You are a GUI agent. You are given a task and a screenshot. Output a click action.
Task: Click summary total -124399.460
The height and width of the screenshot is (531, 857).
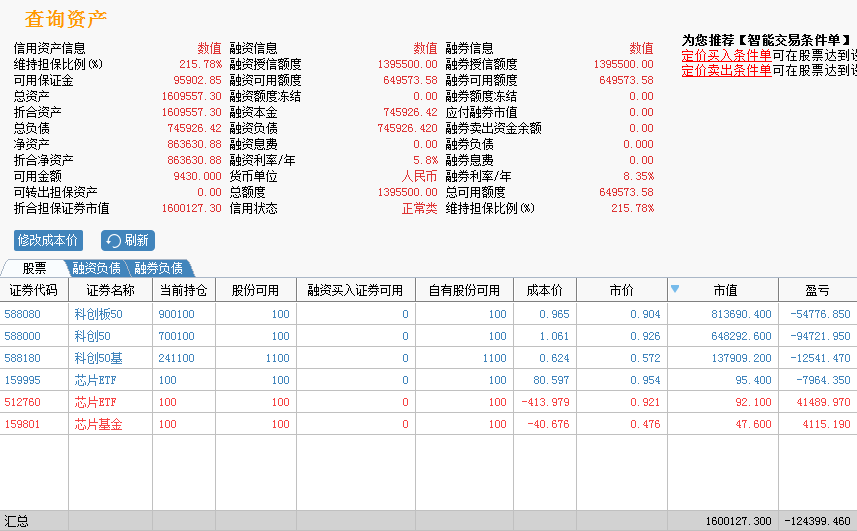click(x=818, y=521)
